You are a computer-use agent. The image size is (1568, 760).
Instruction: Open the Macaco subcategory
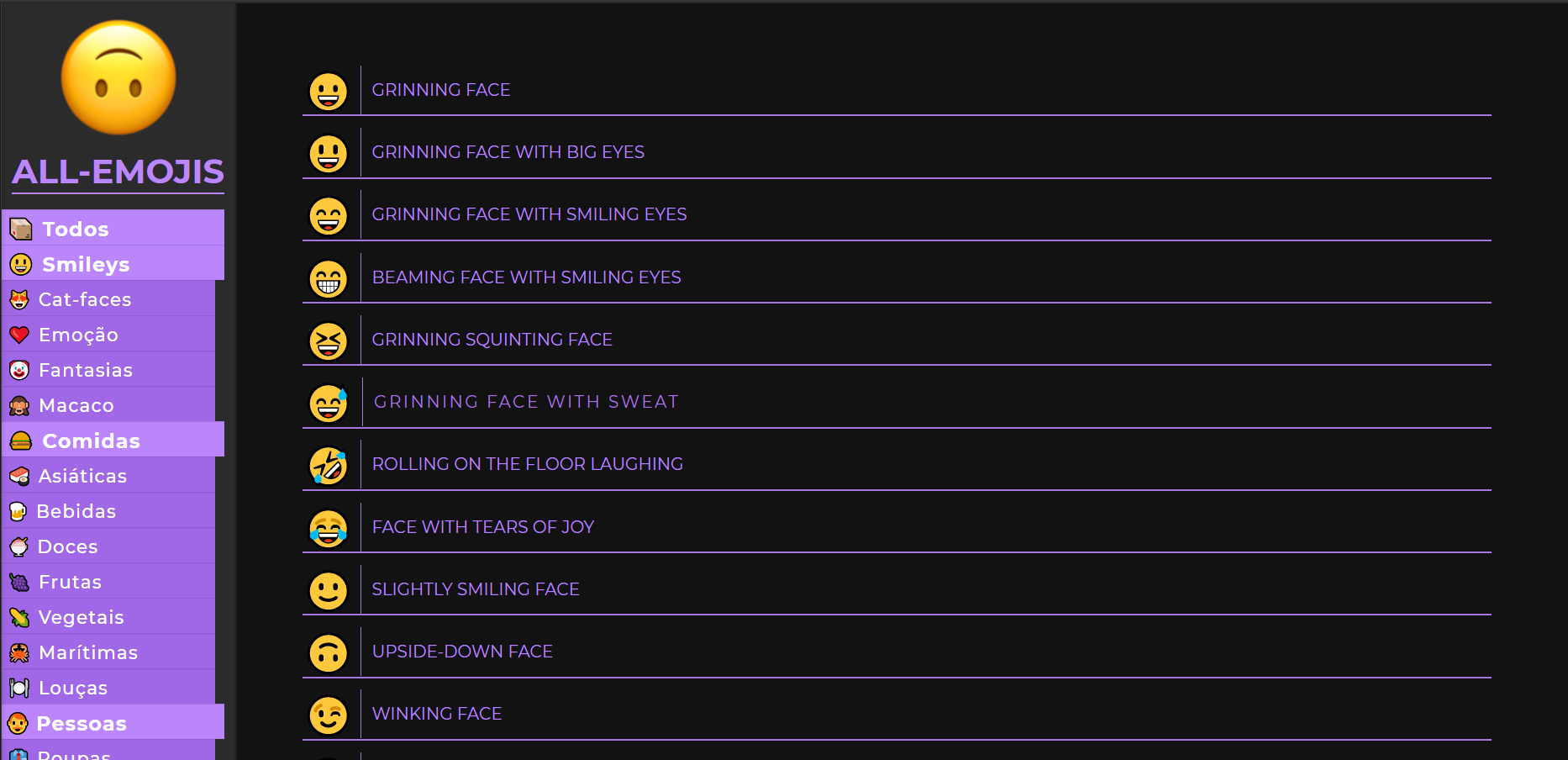[x=76, y=405]
